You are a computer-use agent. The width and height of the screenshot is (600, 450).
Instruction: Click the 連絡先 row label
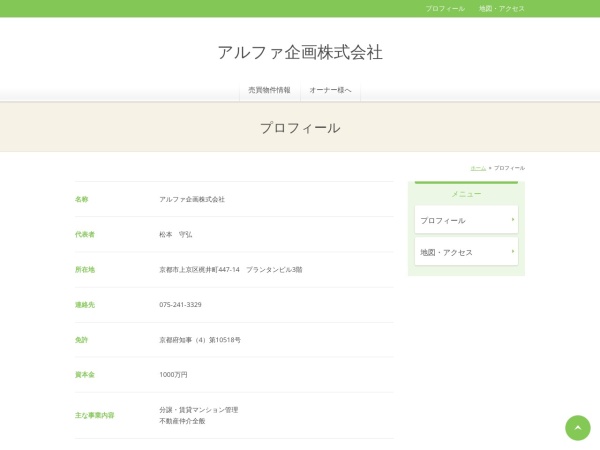85,305
